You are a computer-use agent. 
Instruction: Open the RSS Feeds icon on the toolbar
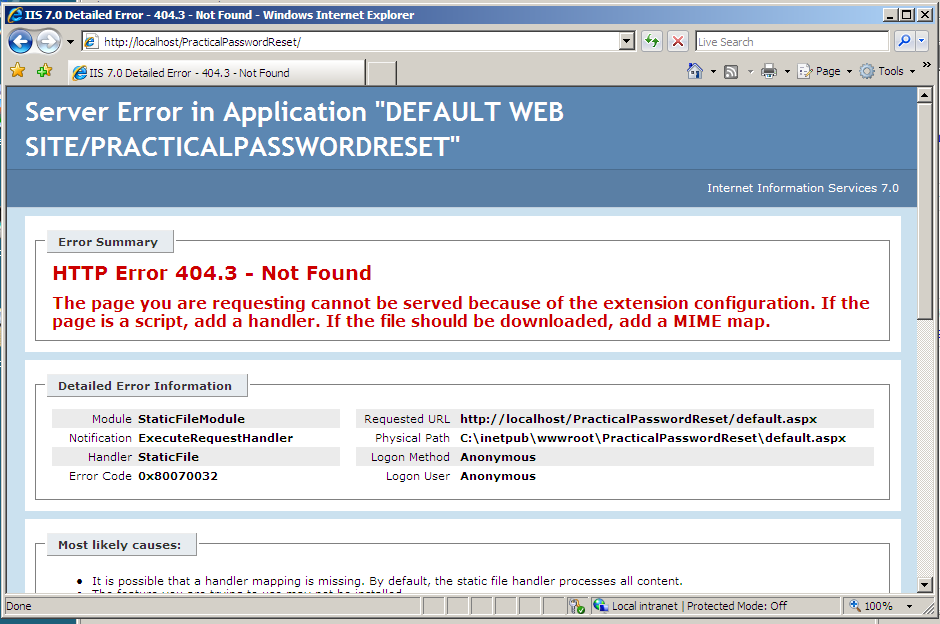(731, 71)
